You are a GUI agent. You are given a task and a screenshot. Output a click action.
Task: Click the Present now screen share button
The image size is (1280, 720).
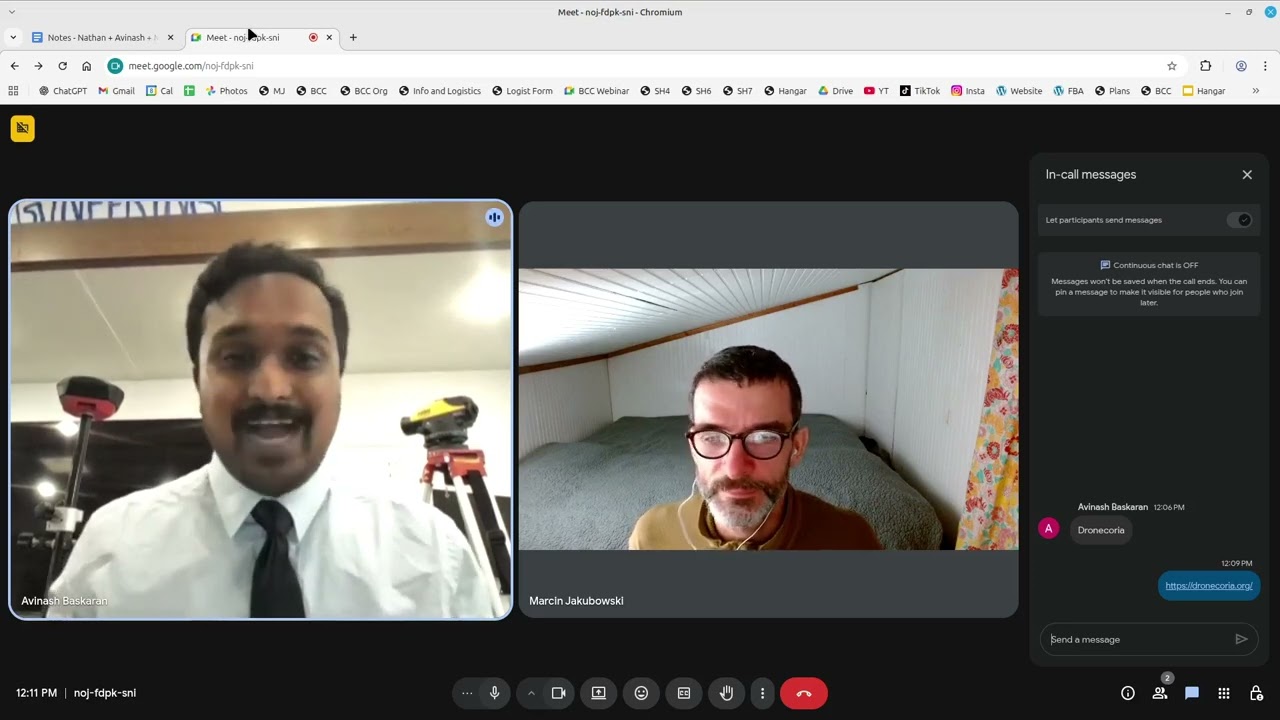tap(599, 693)
